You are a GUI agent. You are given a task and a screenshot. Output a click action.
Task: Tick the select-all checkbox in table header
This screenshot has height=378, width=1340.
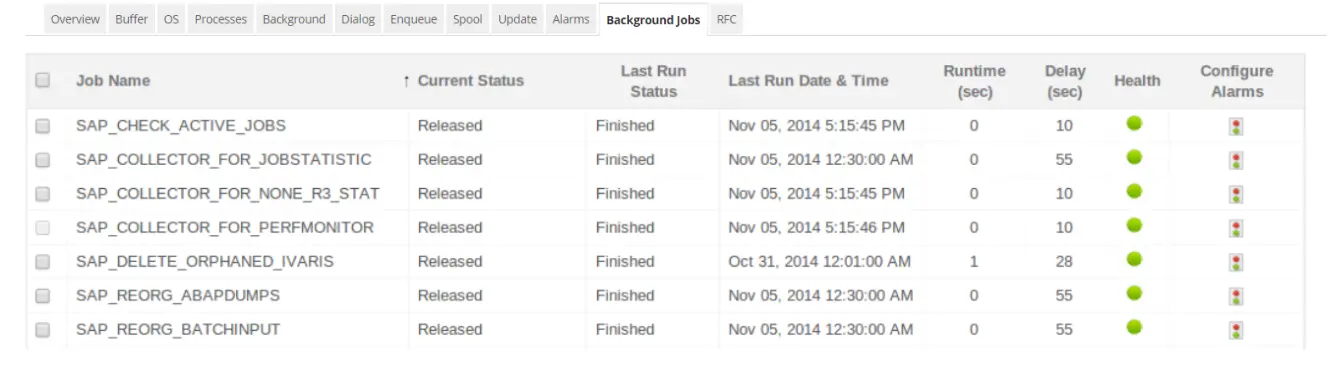pyautogui.click(x=43, y=81)
